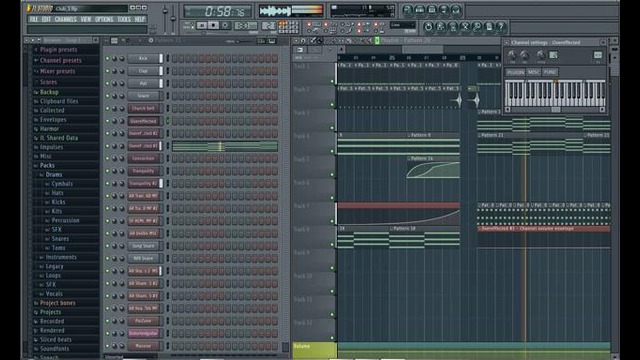Click the Record transport button
The image size is (640, 360).
225,25
